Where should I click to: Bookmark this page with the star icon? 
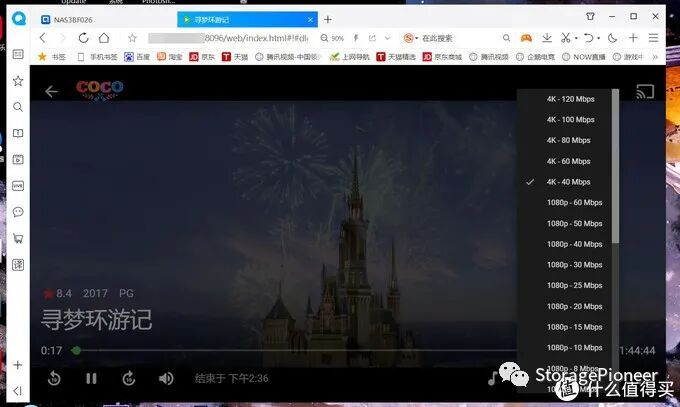point(132,38)
